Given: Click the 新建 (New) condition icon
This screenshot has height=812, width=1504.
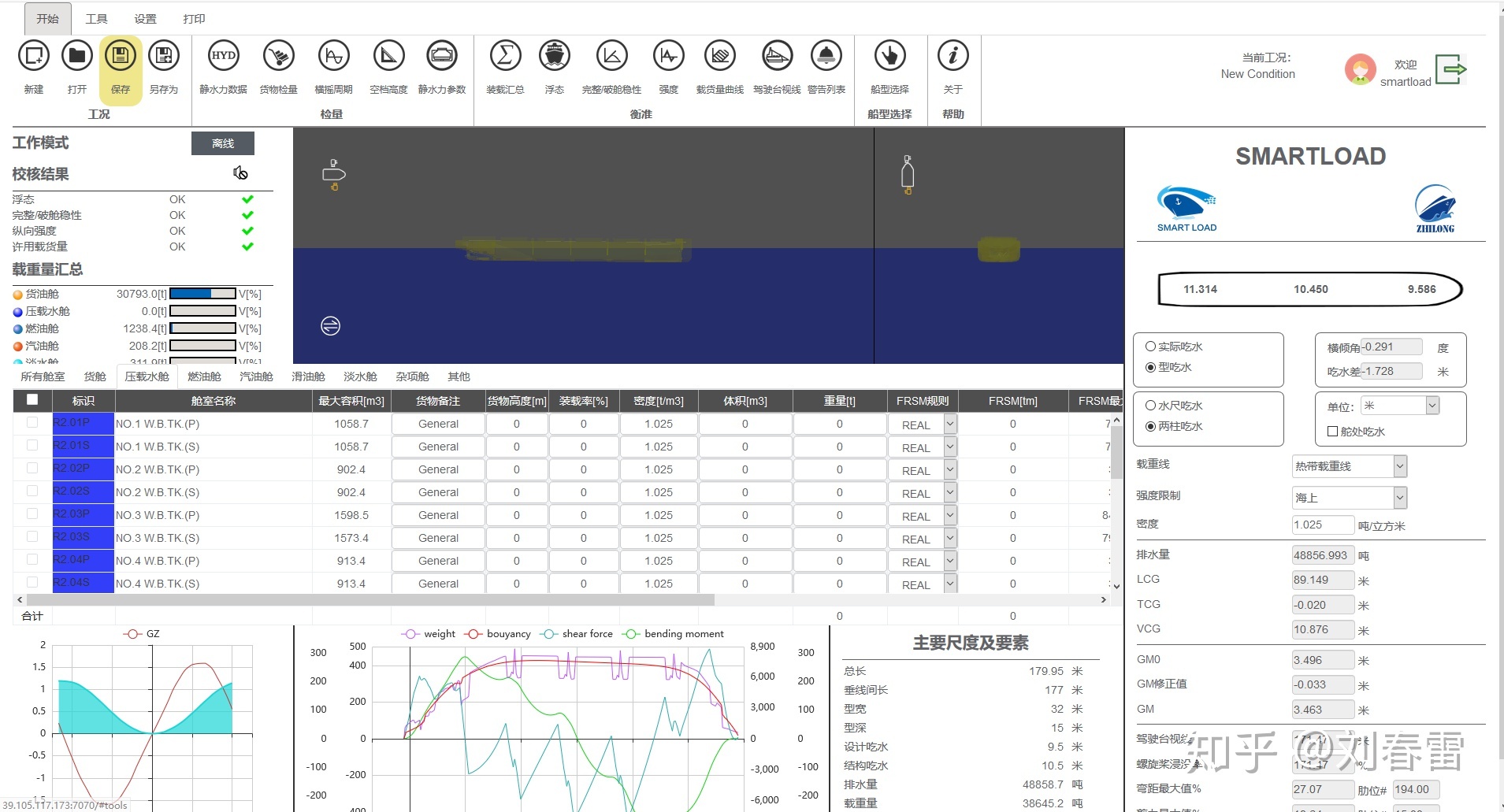Looking at the screenshot, I should coord(34,56).
